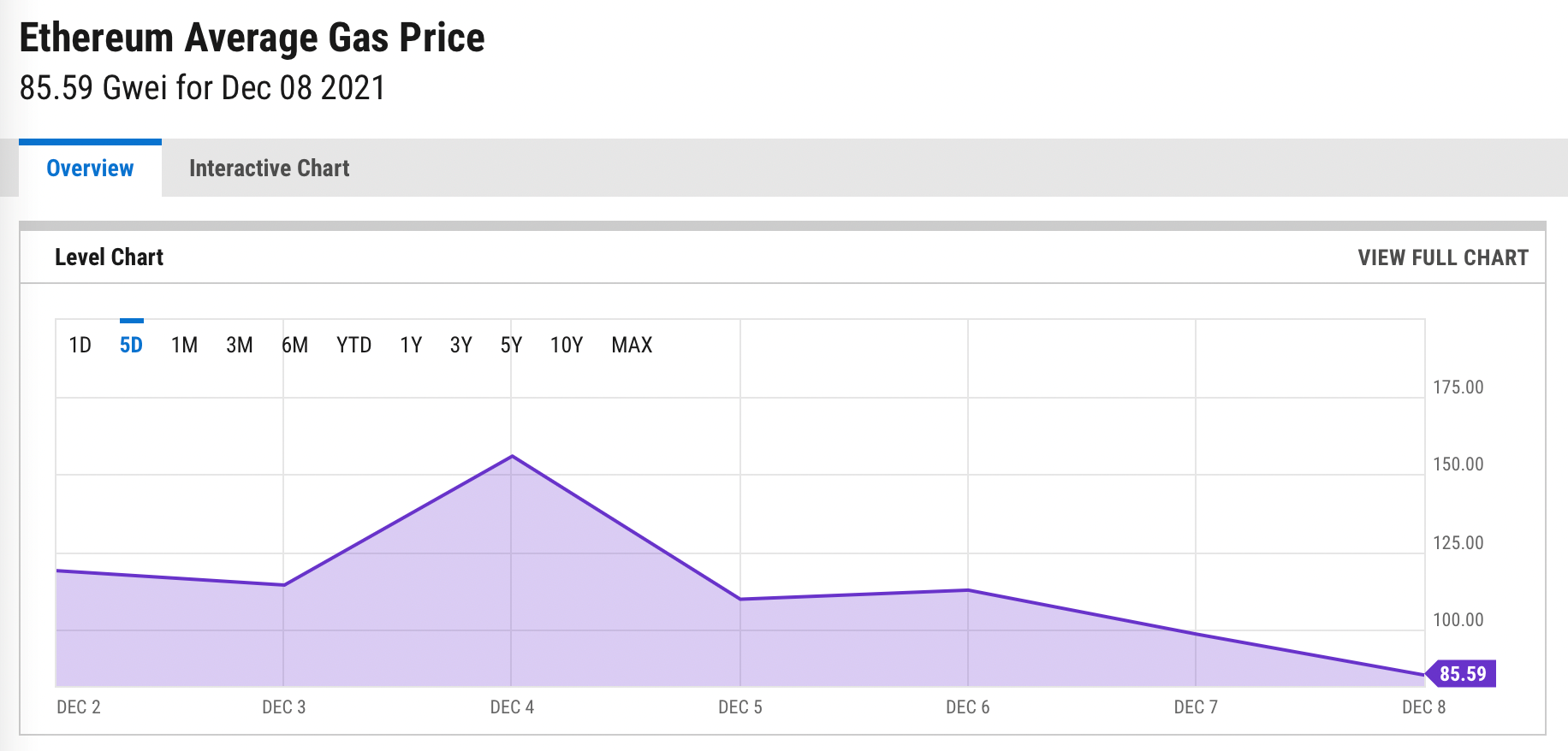Switch chart to 5Y range
This screenshot has height=751, width=1568.
click(x=512, y=345)
